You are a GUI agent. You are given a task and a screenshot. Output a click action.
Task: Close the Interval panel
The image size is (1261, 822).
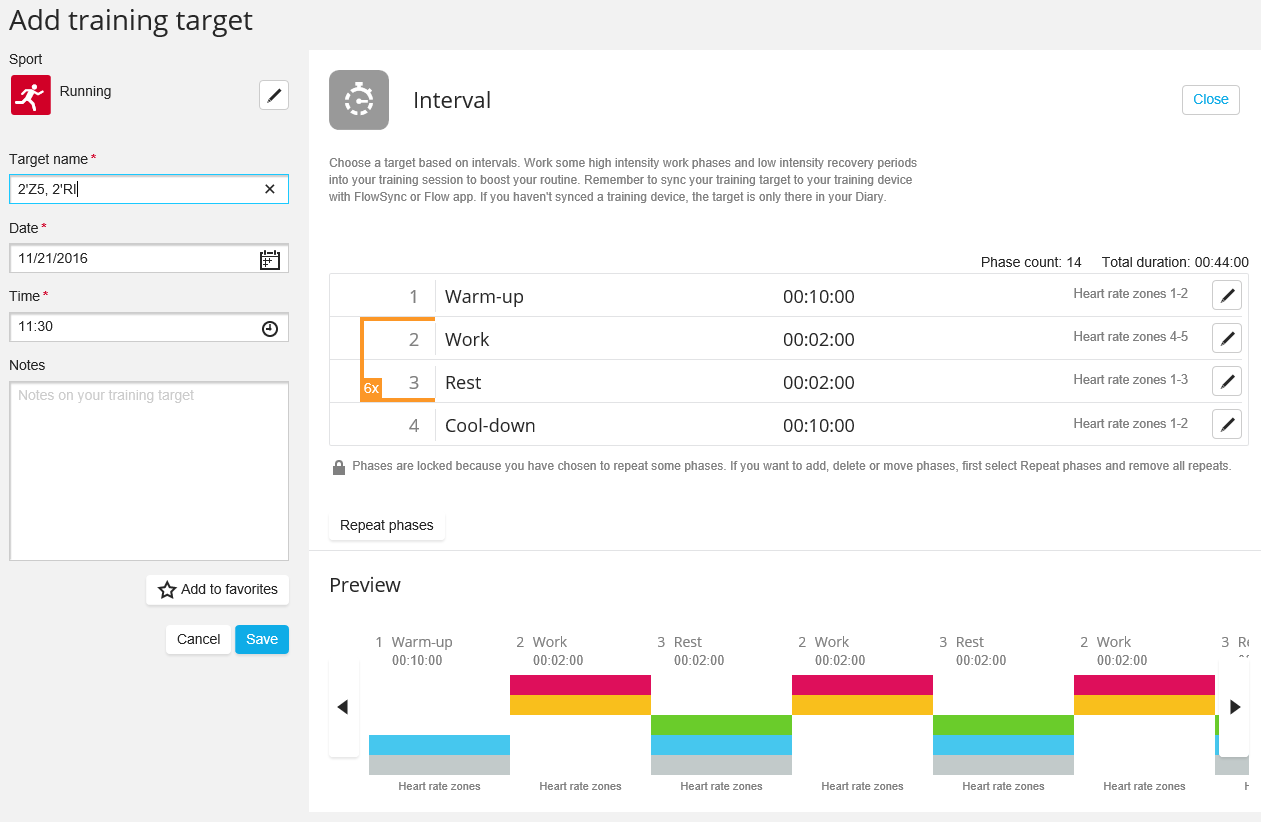click(x=1211, y=100)
